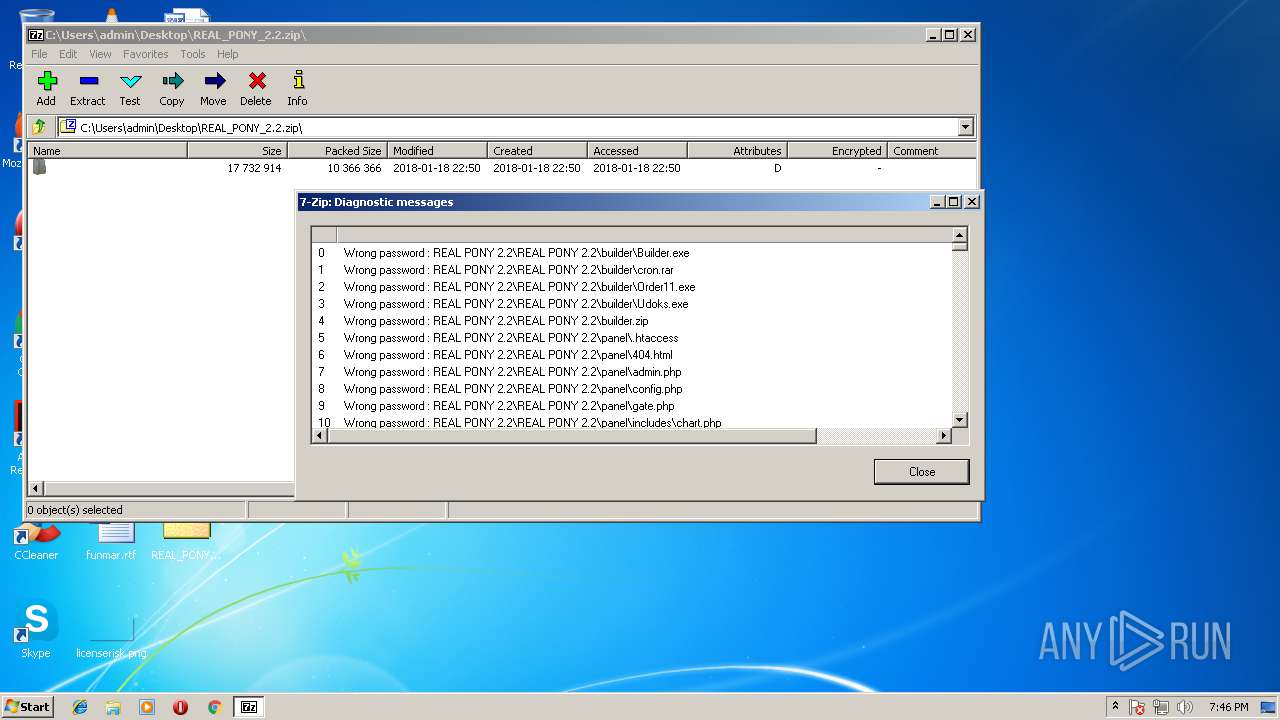Screen dimensions: 1280x720
Task: Open the View menu
Action: click(x=100, y=54)
